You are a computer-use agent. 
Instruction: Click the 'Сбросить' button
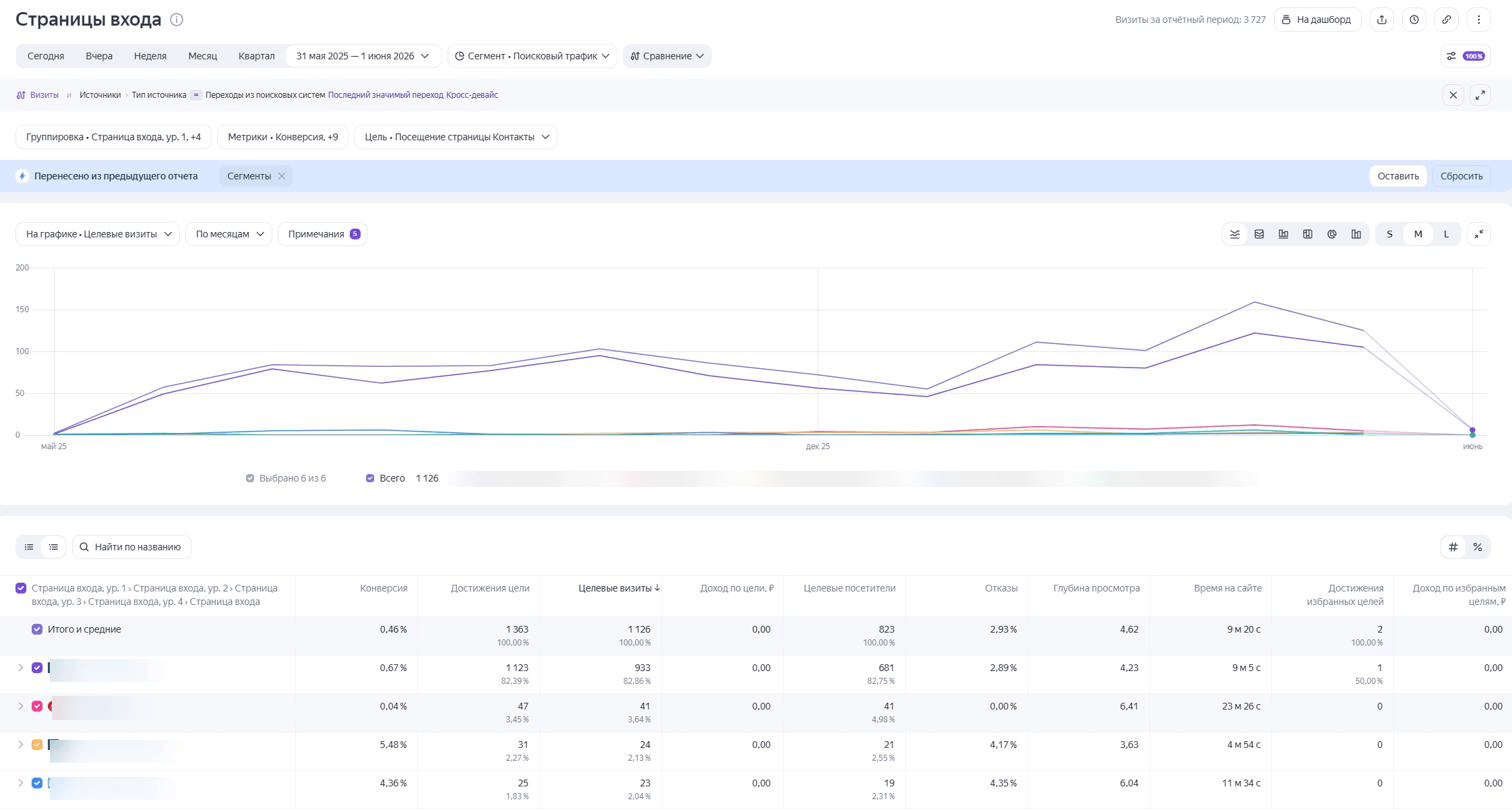click(x=1461, y=176)
